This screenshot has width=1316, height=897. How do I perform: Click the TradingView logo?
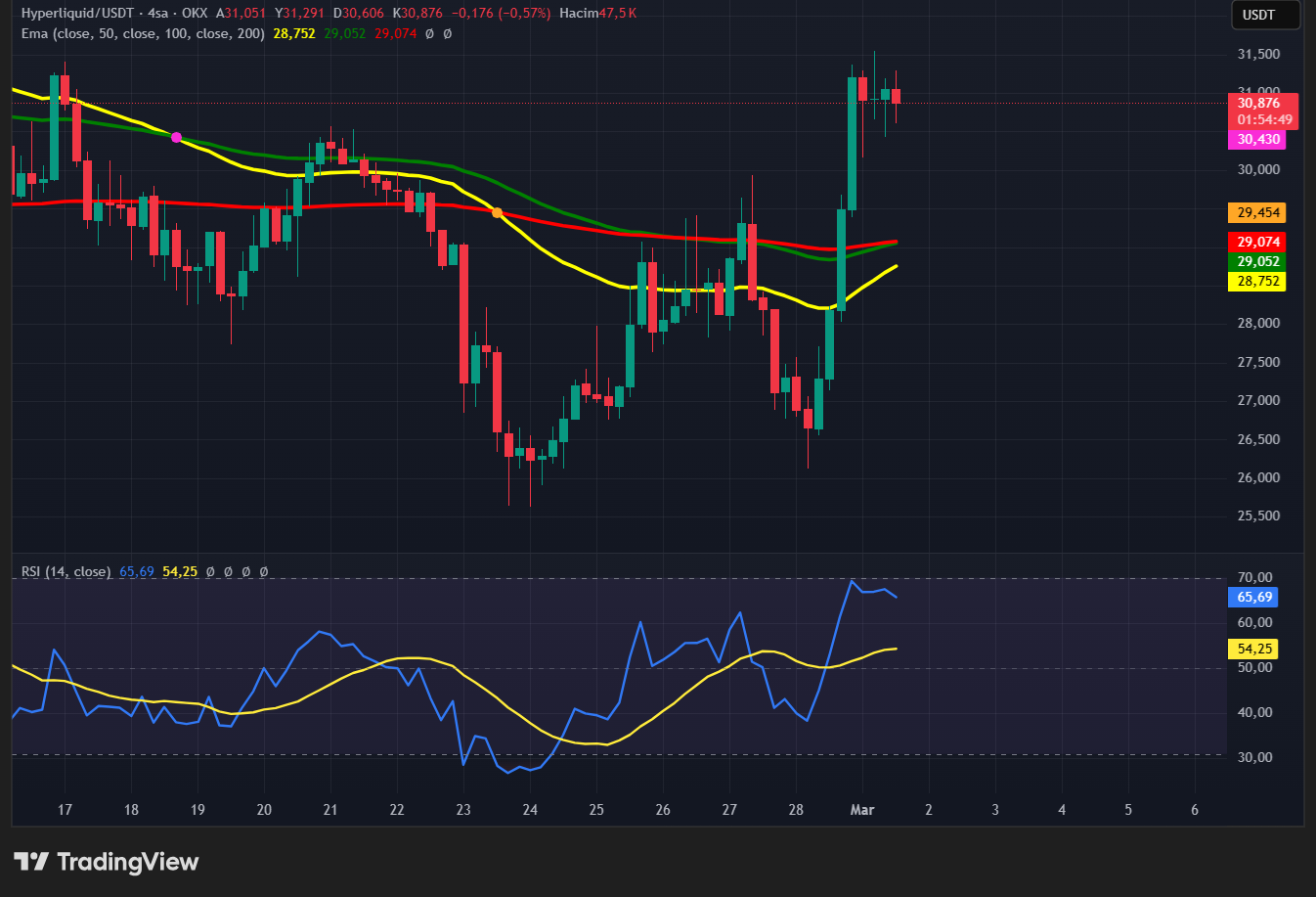pyautogui.click(x=106, y=862)
